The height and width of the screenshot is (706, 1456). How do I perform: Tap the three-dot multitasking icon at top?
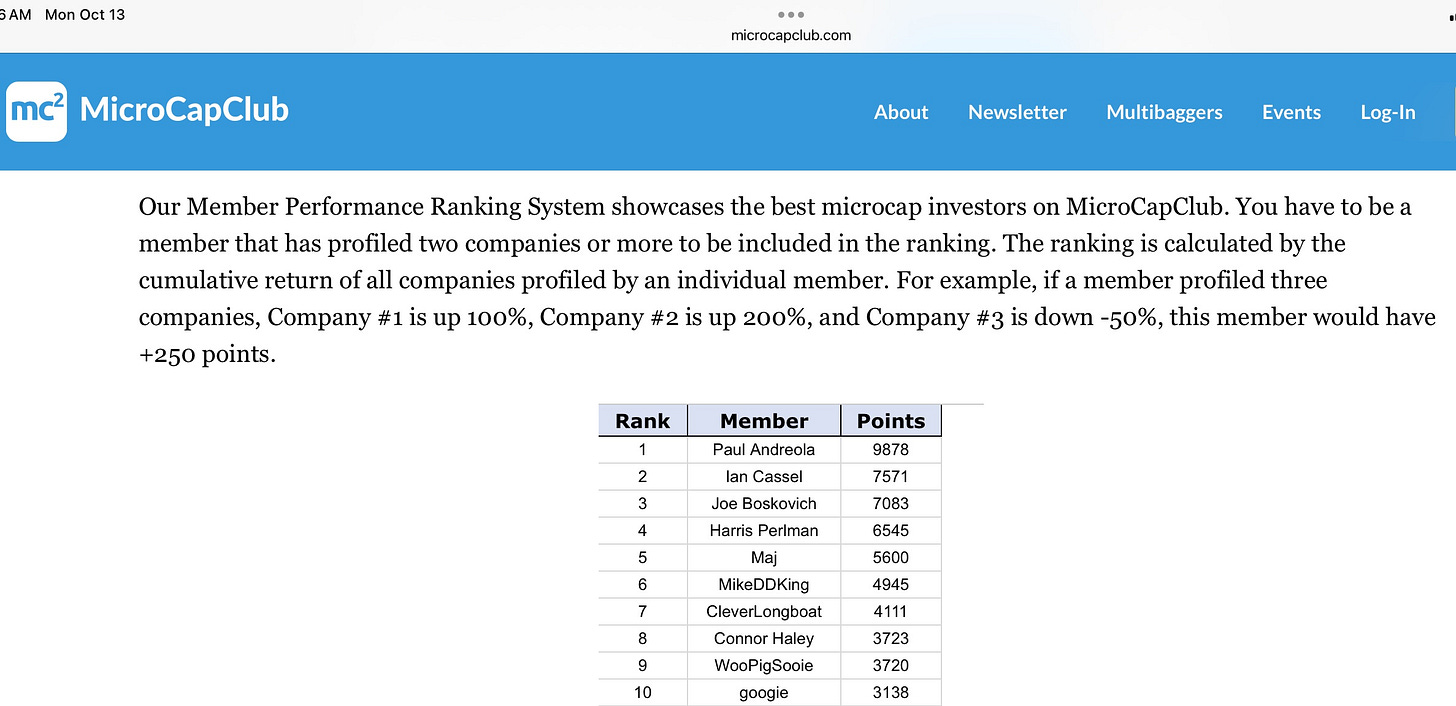point(791,15)
